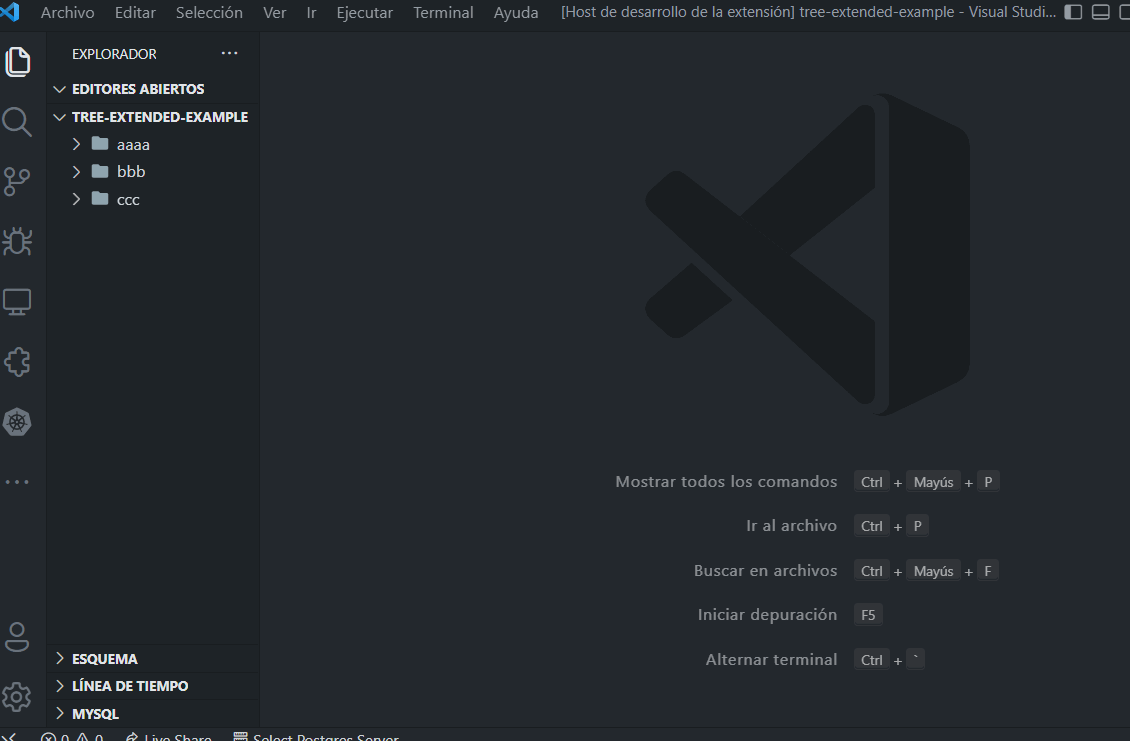
Task: Open the Terminal menu
Action: point(443,12)
